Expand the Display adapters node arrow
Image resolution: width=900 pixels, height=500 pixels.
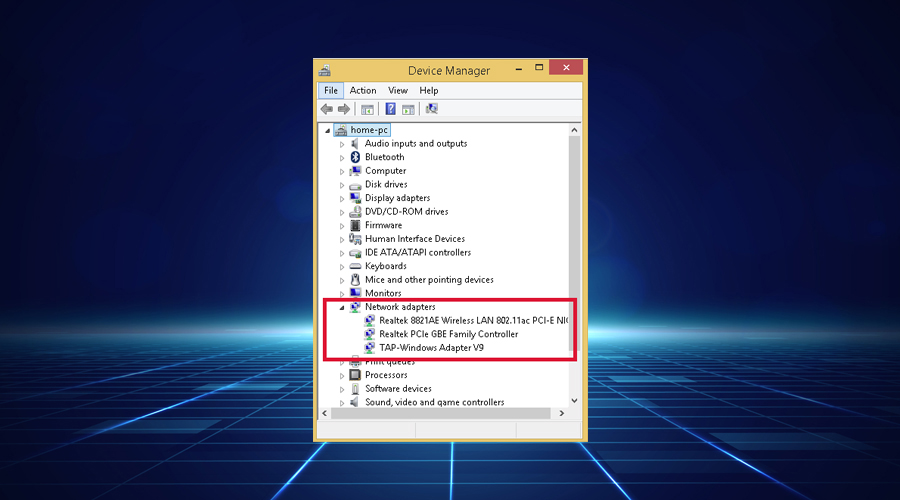click(342, 199)
